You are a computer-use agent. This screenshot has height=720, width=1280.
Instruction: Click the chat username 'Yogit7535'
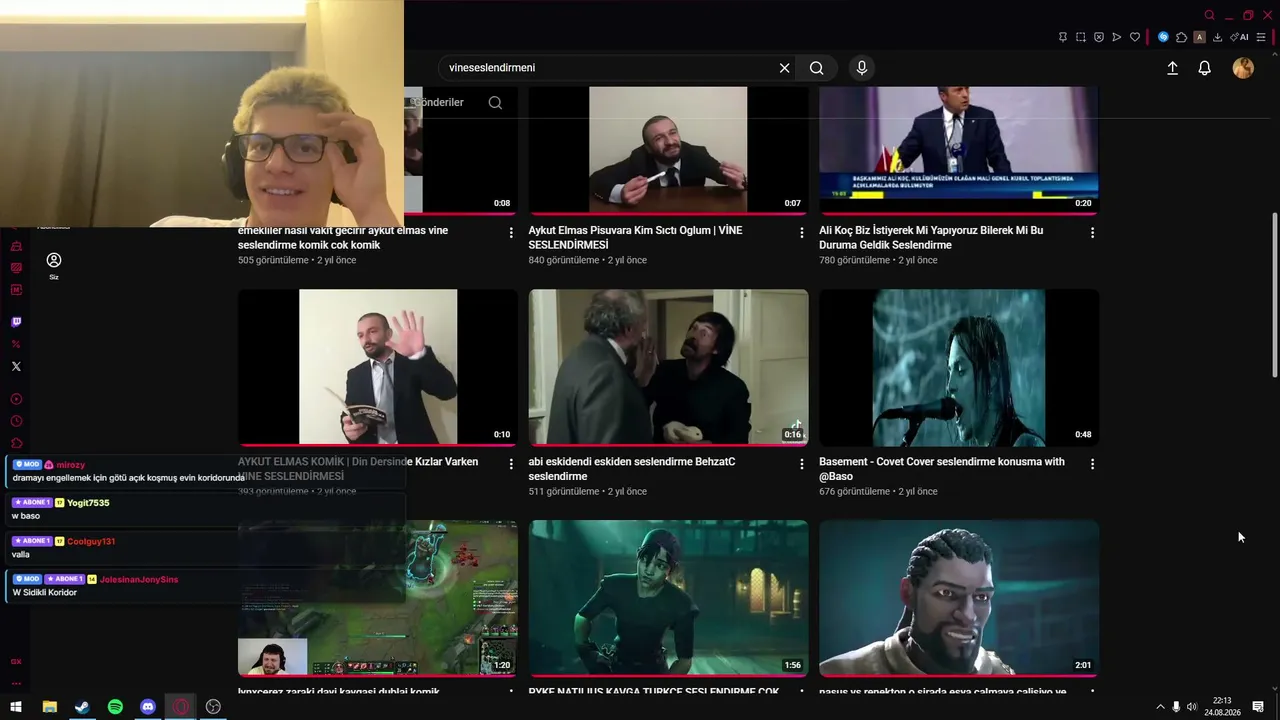click(88, 503)
